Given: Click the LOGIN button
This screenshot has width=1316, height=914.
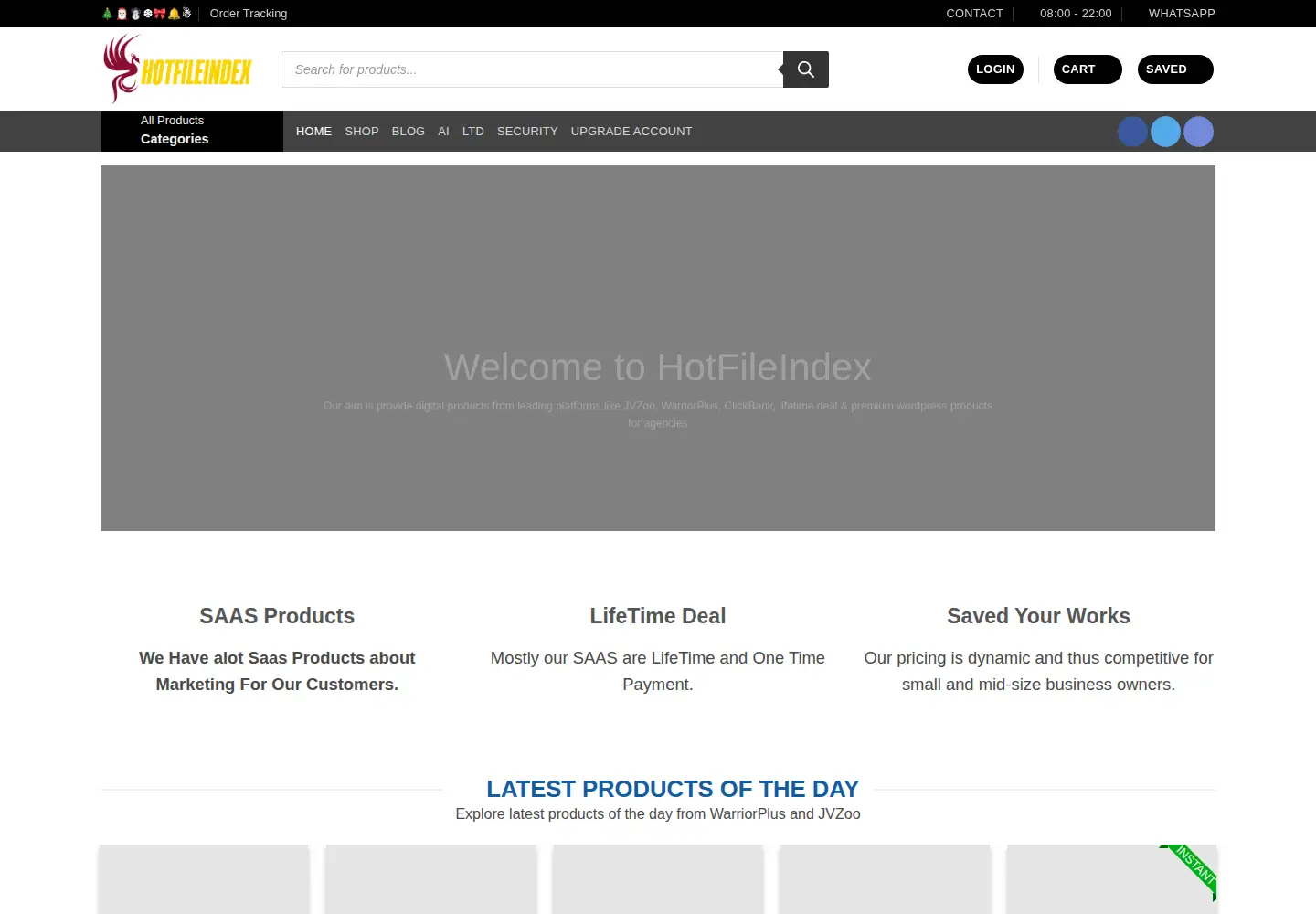Looking at the screenshot, I should (995, 69).
